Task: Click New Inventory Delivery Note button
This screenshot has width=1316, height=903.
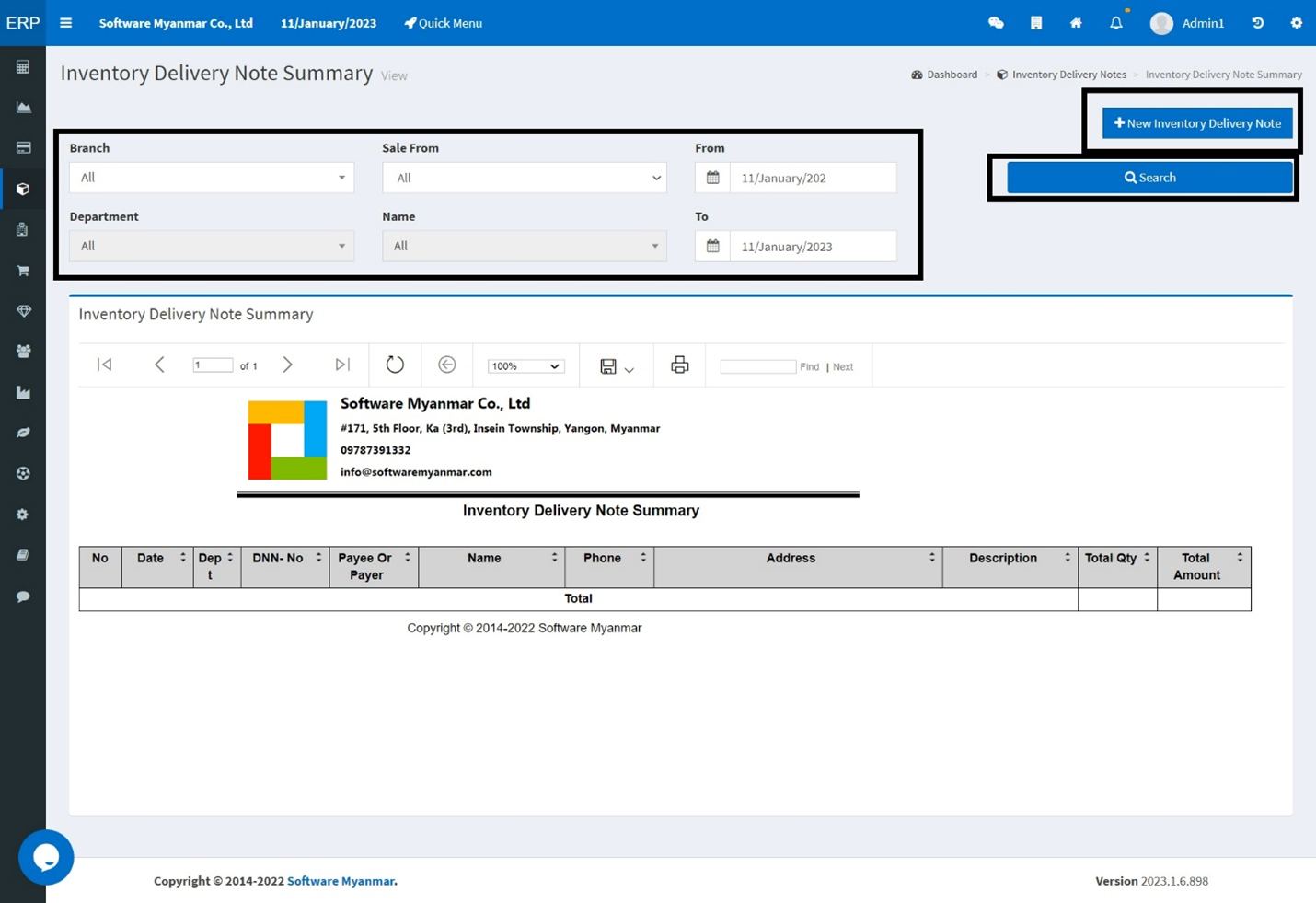Action: [x=1197, y=123]
